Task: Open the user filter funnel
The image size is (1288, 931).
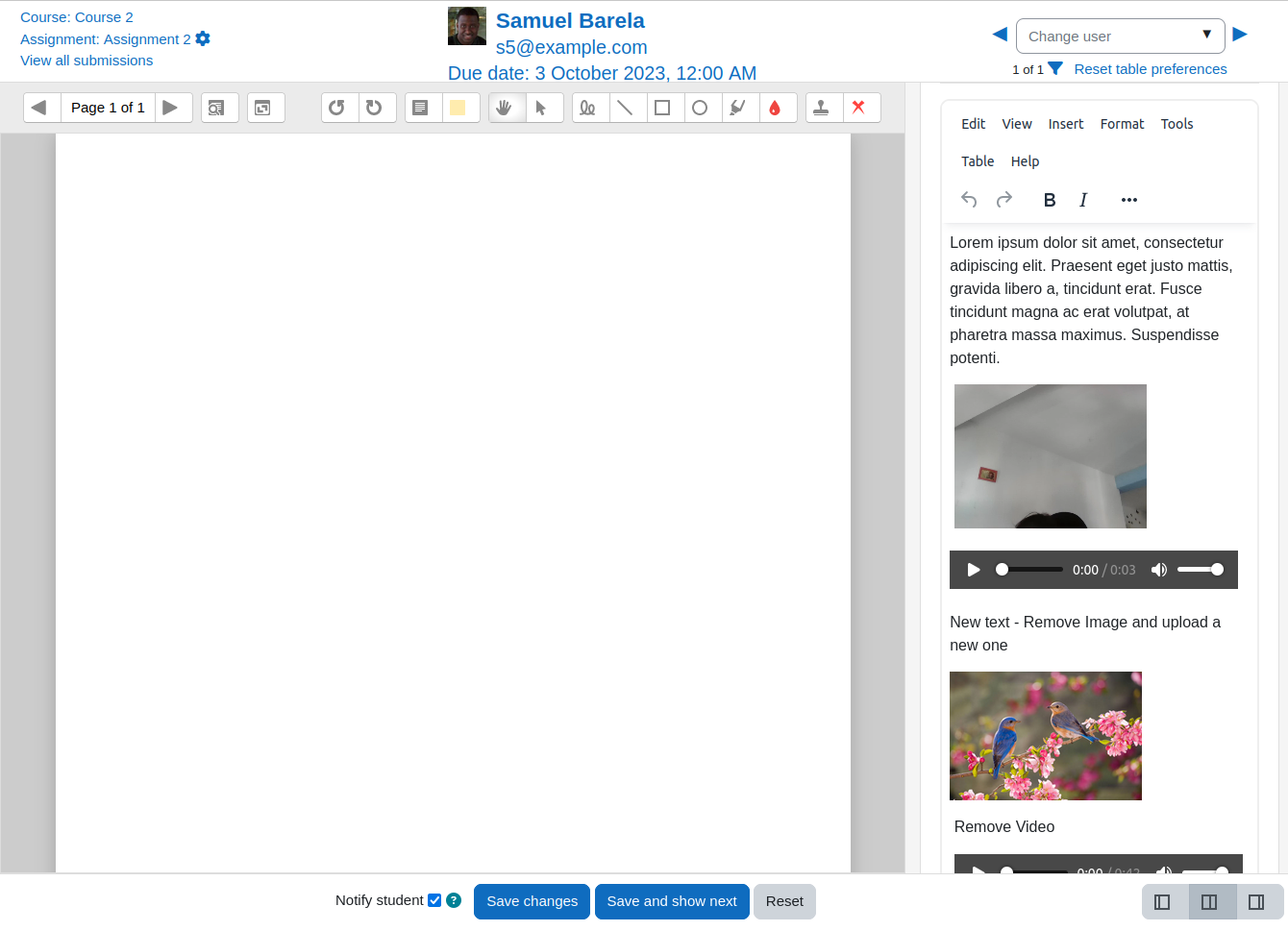Action: (1055, 68)
